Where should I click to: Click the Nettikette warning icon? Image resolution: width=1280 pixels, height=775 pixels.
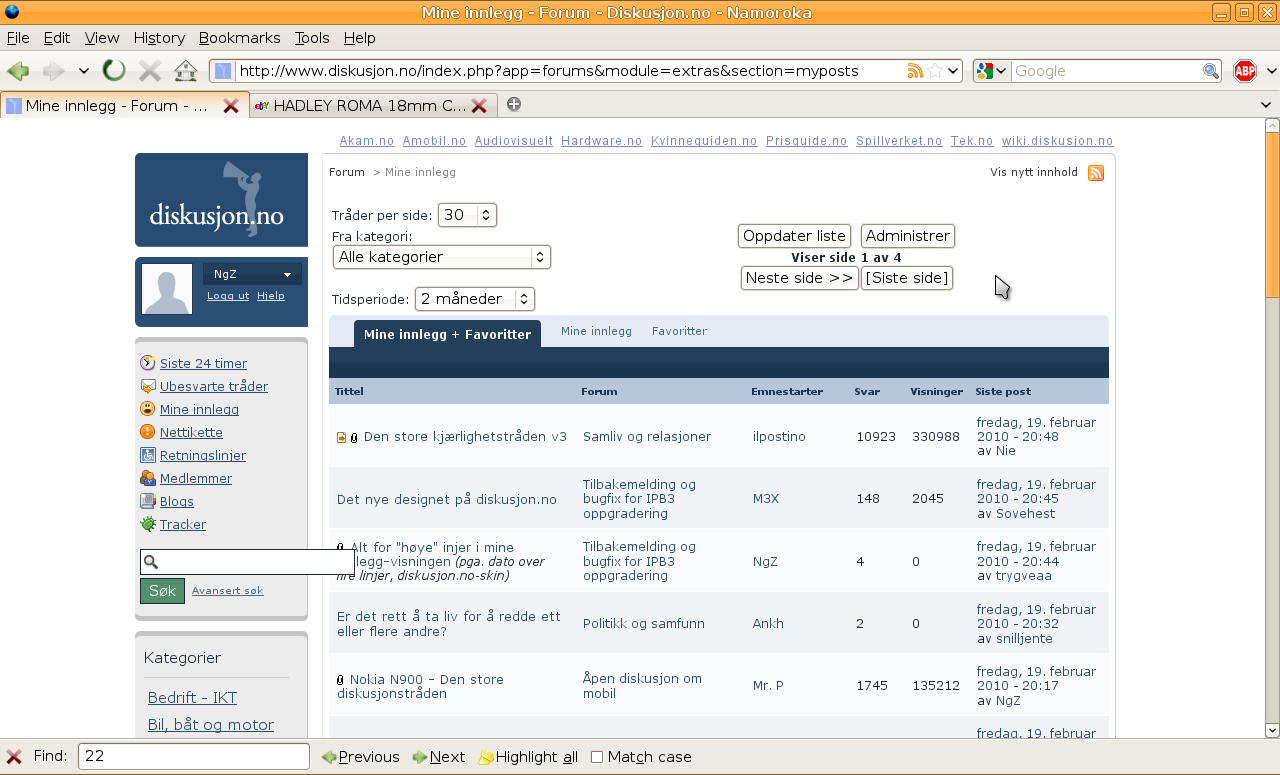(148, 432)
